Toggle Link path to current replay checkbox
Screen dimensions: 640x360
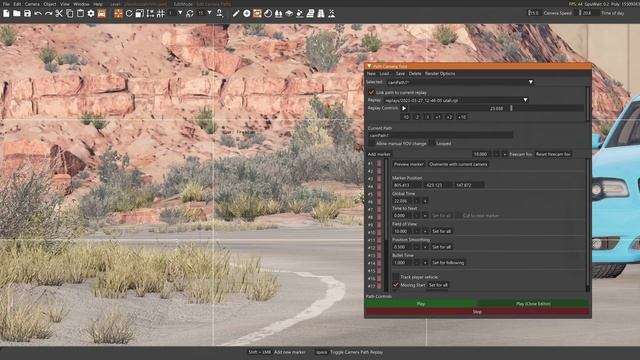[x=371, y=93]
